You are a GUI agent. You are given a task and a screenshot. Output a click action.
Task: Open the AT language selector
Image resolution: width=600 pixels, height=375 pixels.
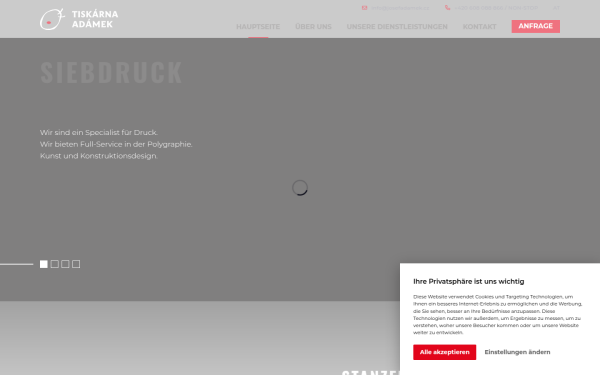[x=556, y=8]
